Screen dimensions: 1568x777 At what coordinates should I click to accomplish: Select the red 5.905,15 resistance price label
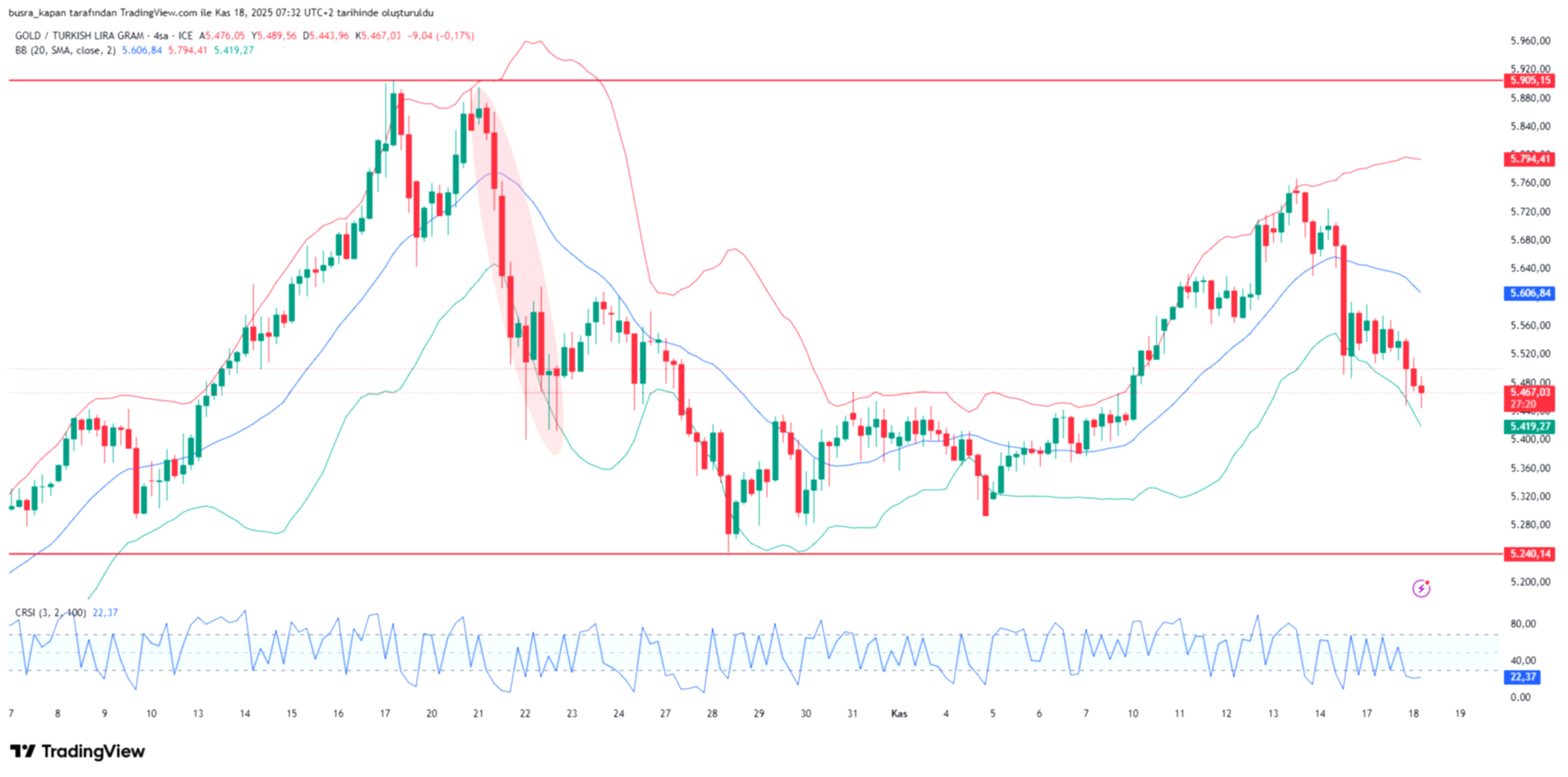1529,80
